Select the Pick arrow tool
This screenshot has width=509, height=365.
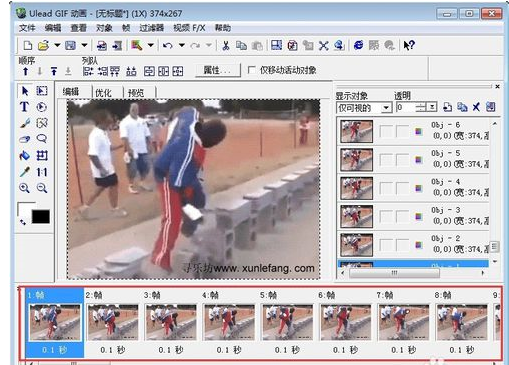[25, 91]
